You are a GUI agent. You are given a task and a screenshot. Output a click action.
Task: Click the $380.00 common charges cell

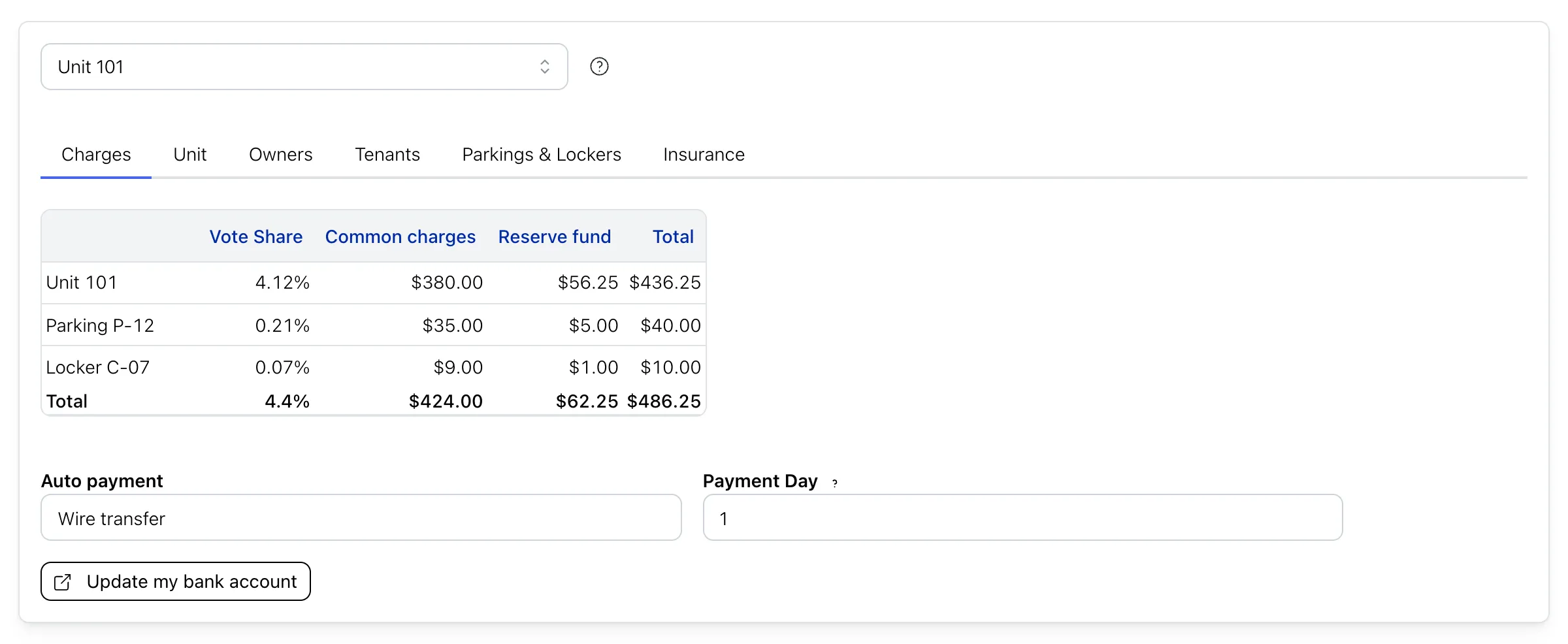coord(447,283)
